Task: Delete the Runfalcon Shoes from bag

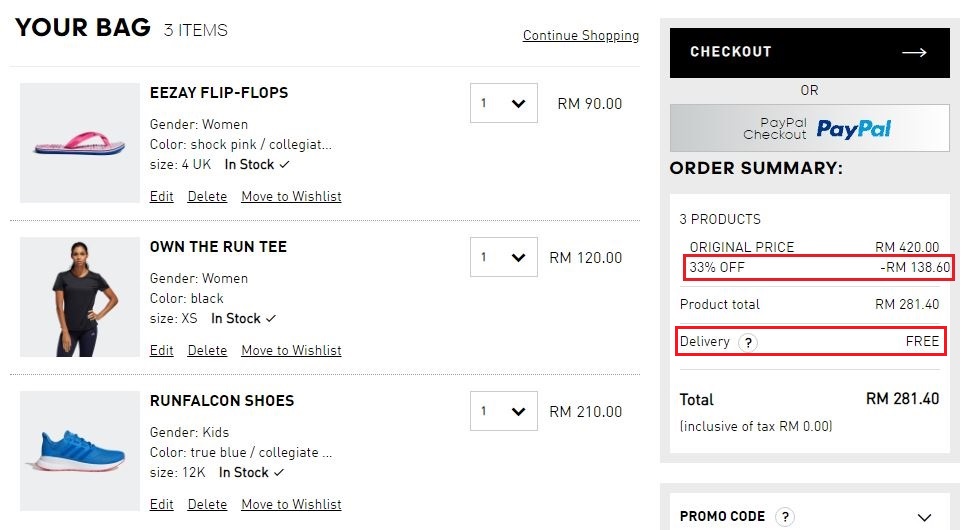Action: [x=207, y=504]
